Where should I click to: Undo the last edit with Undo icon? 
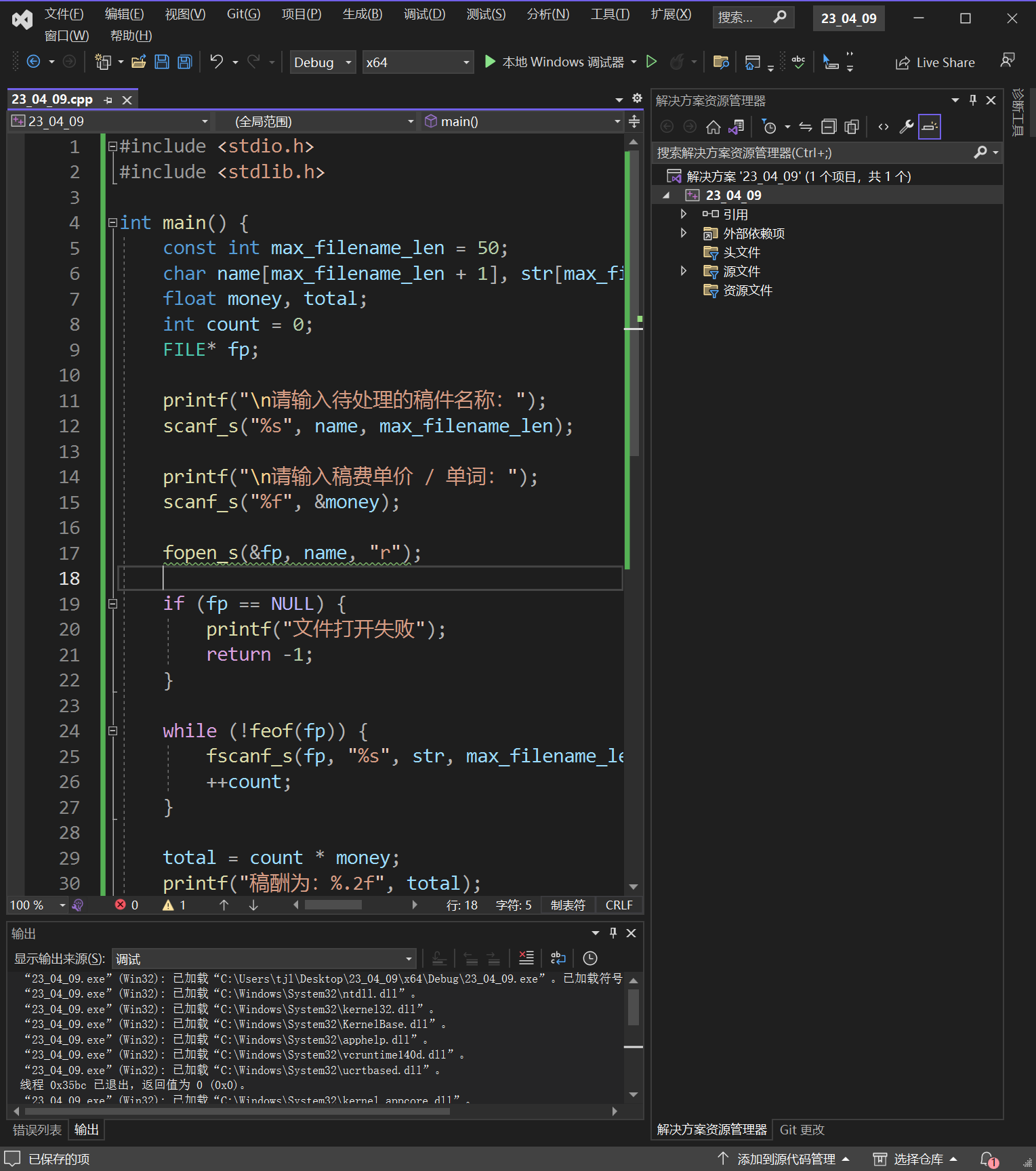(216, 62)
